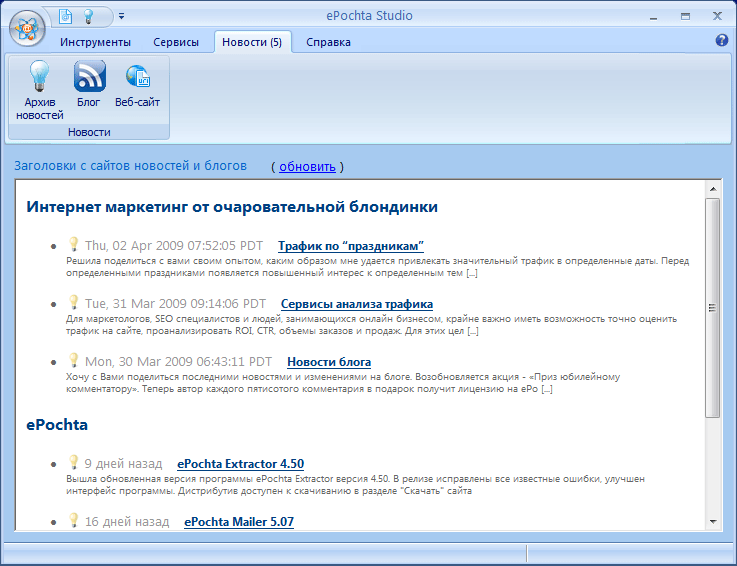Open the Справка tab
The height and width of the screenshot is (566, 737).
pyautogui.click(x=328, y=42)
